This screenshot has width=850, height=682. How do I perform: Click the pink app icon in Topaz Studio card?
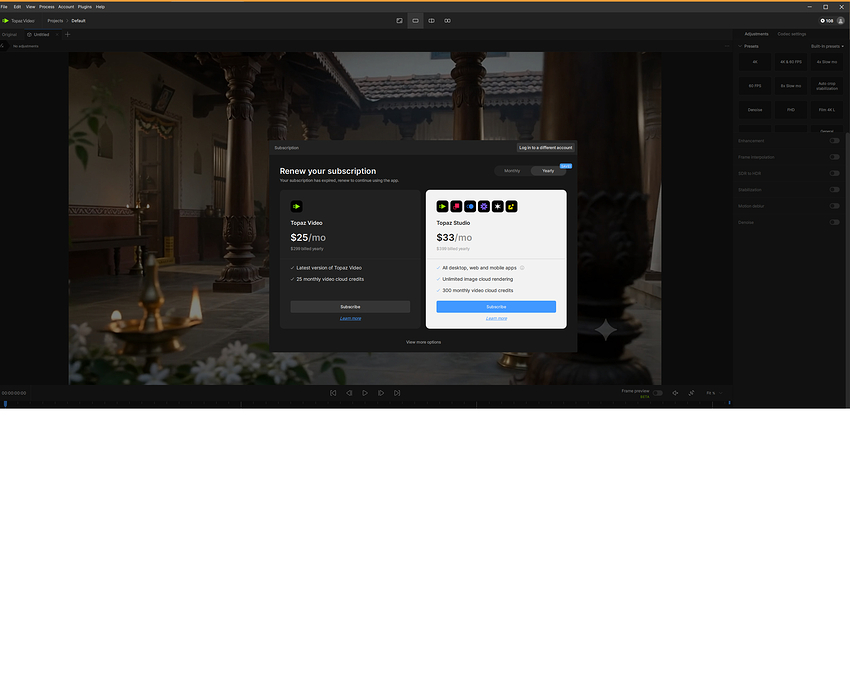click(x=456, y=207)
